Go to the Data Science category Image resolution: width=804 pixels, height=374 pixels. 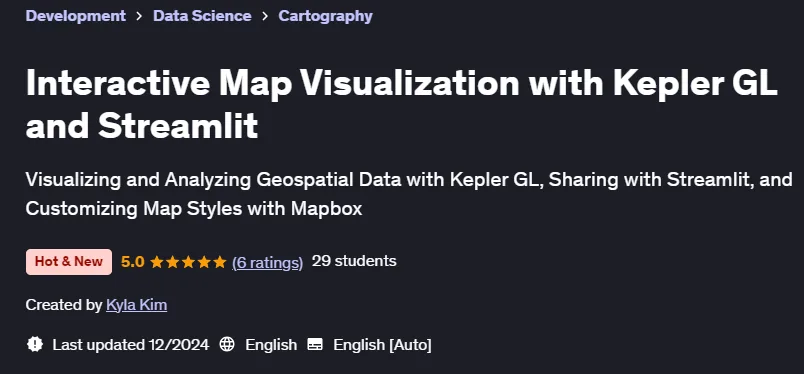pos(202,16)
